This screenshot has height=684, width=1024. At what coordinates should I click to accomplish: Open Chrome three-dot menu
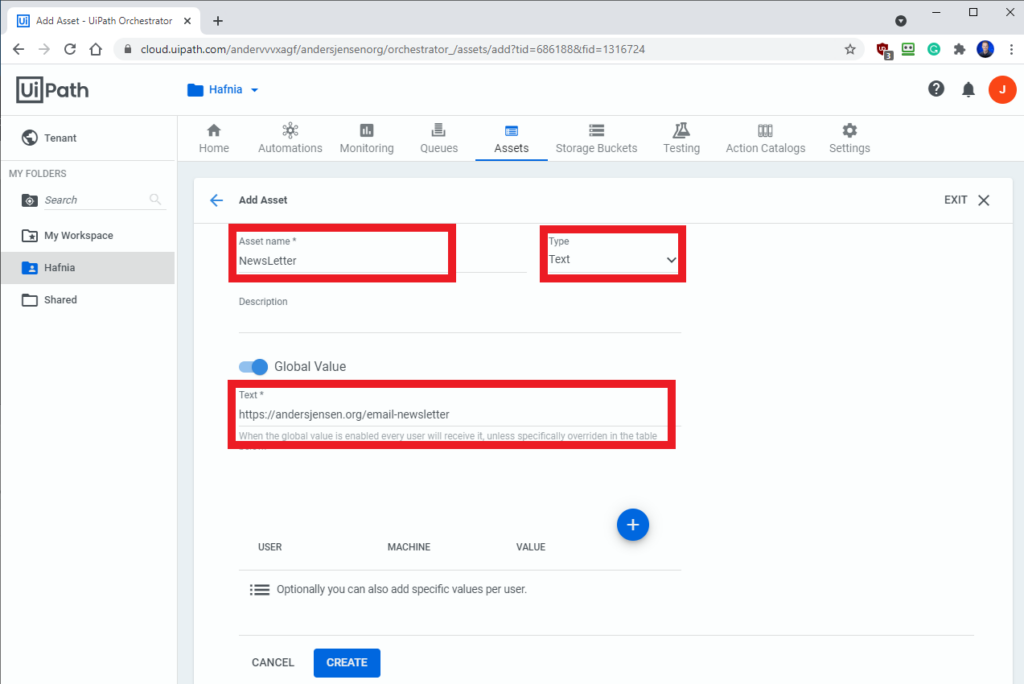click(1011, 49)
